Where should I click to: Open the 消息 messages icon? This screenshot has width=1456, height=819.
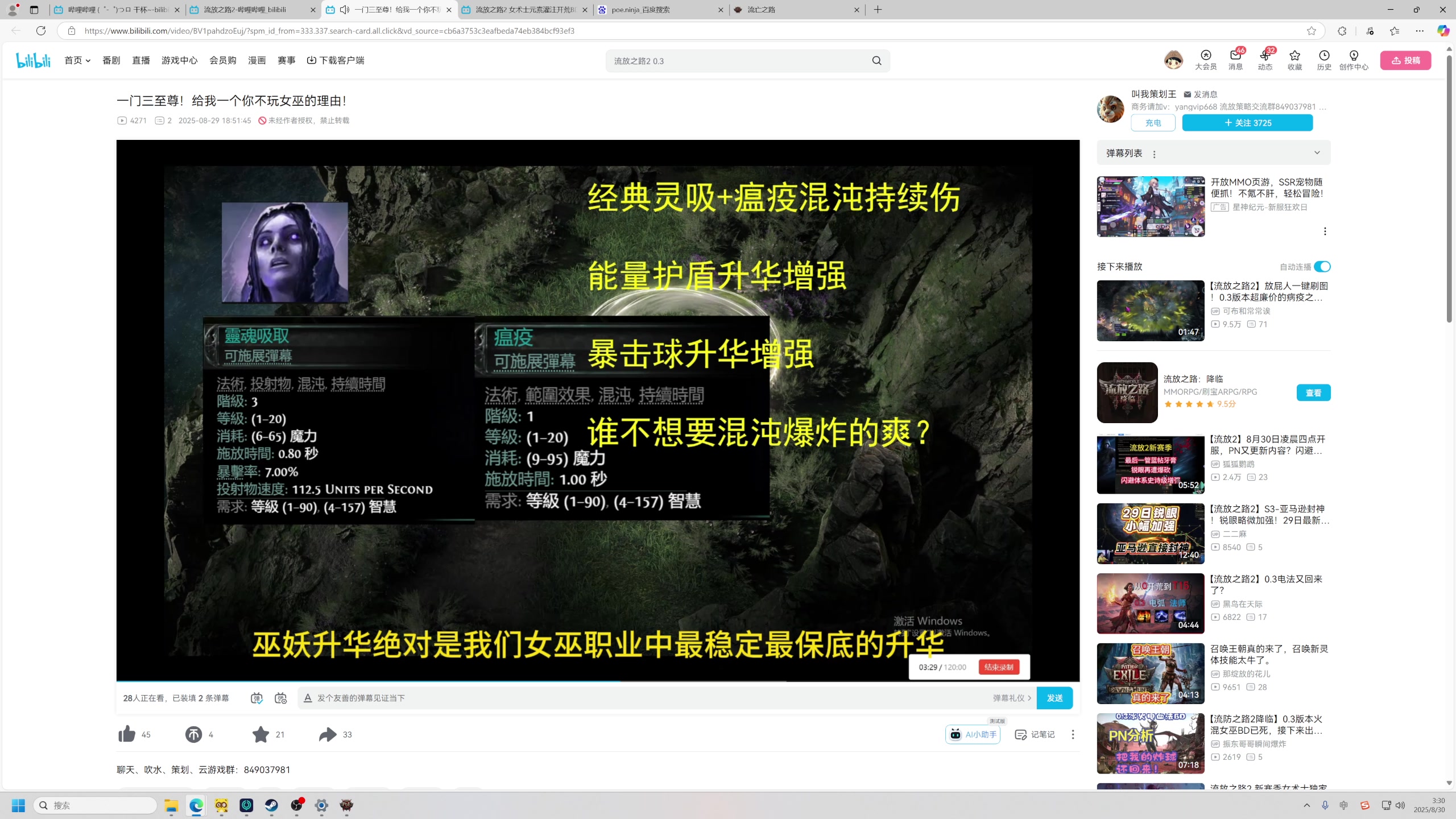click(x=1235, y=60)
